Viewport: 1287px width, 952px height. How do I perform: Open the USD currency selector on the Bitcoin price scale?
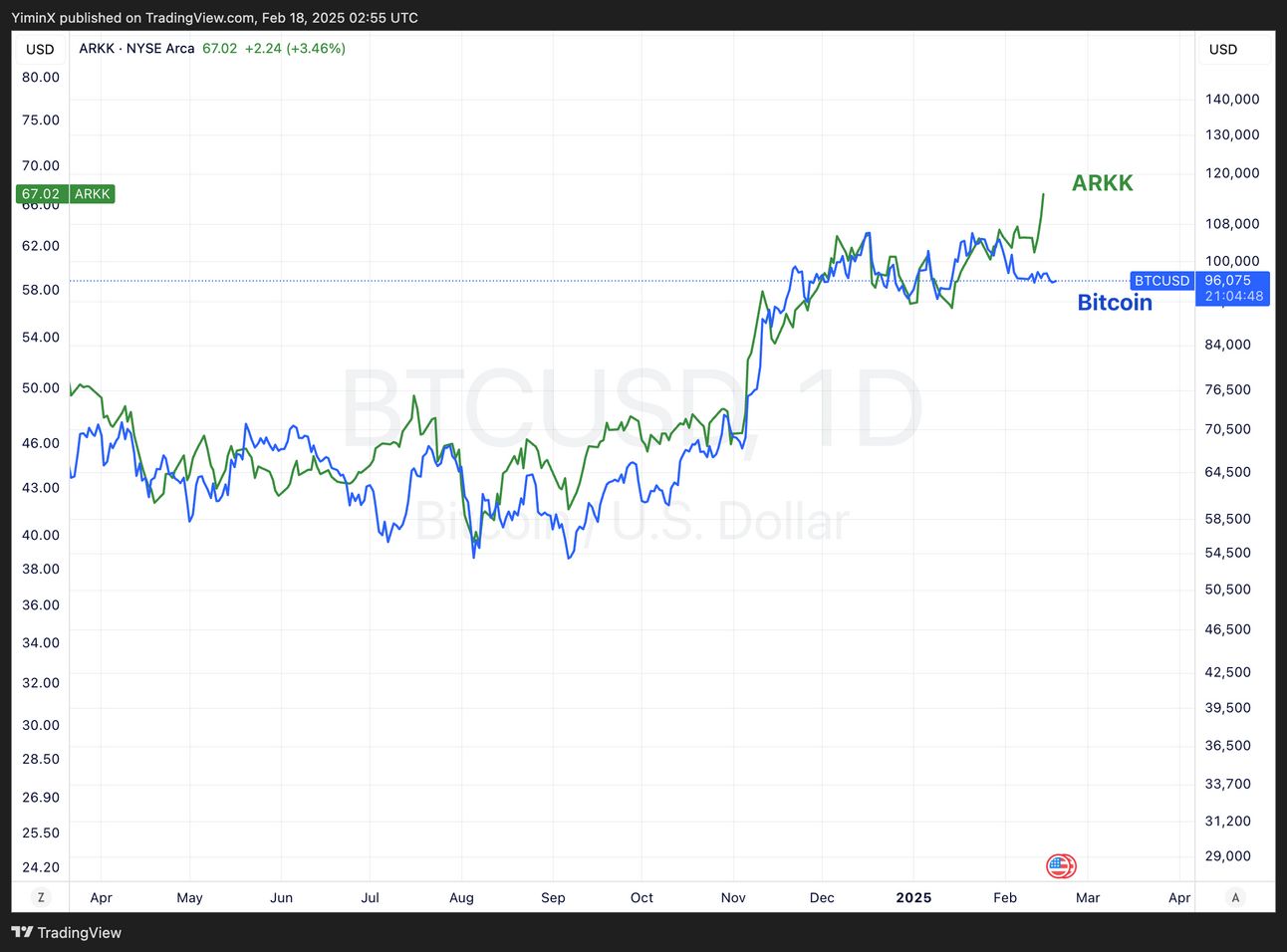(1223, 49)
